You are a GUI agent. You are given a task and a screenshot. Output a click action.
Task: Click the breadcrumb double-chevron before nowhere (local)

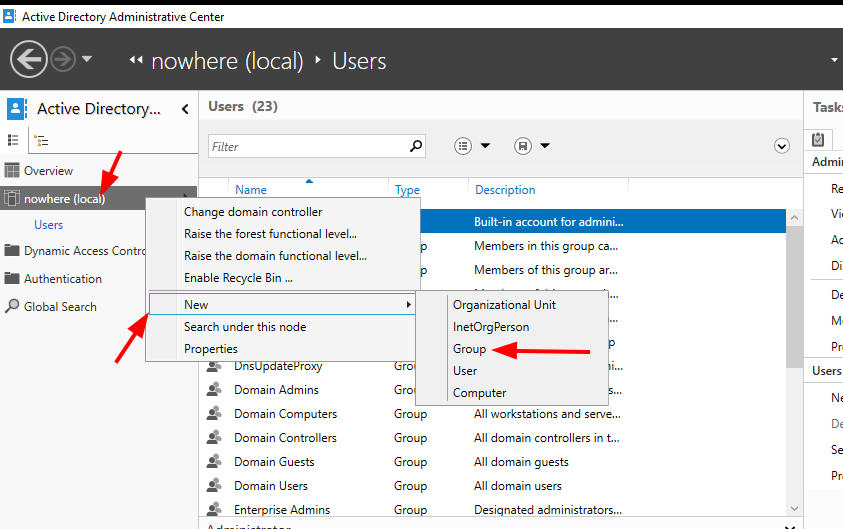(x=136, y=60)
